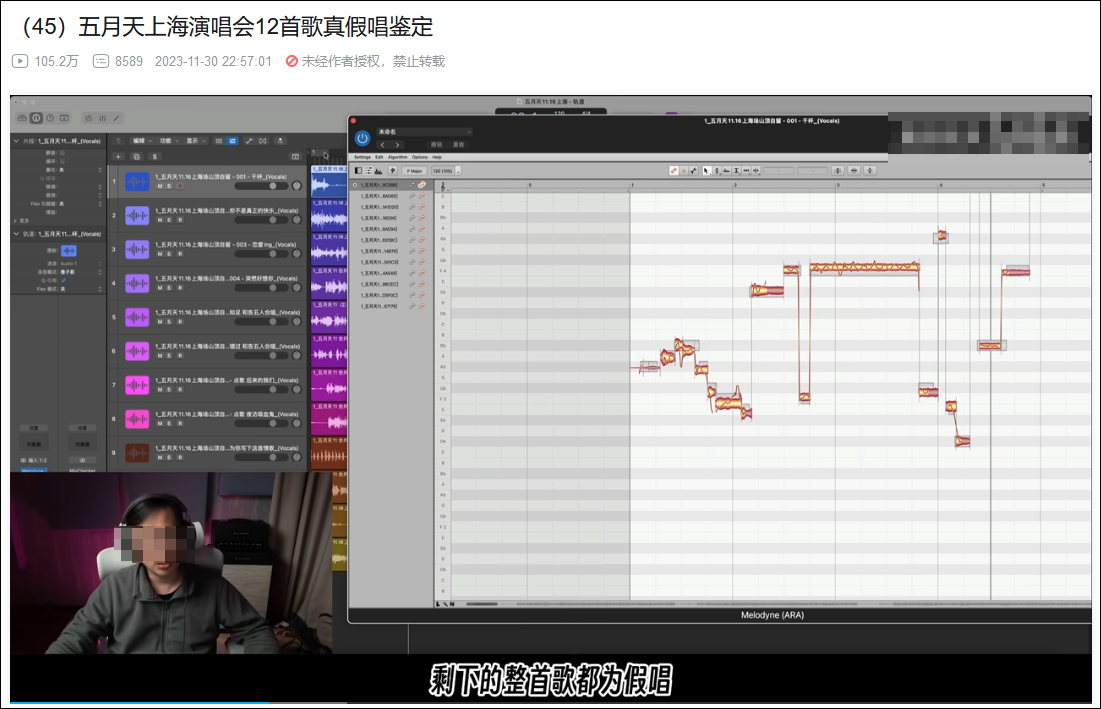Screen dimensions: 1101x709
Task: Go to next Melodyne preset arrow
Action: coord(397,145)
